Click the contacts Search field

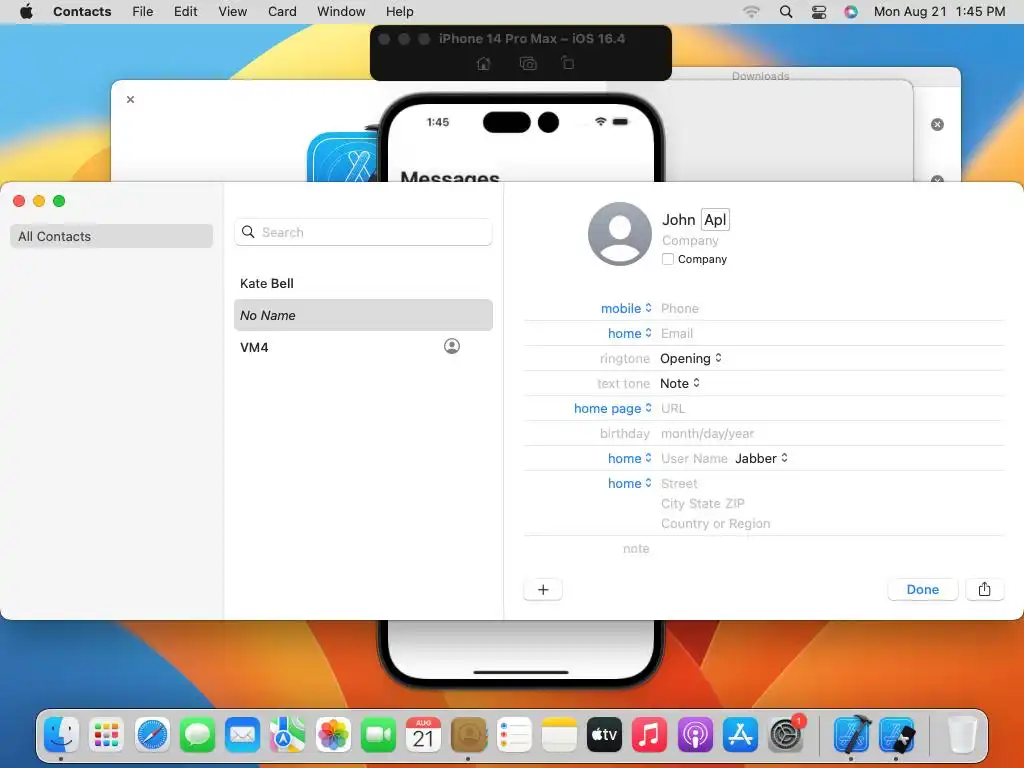click(363, 232)
